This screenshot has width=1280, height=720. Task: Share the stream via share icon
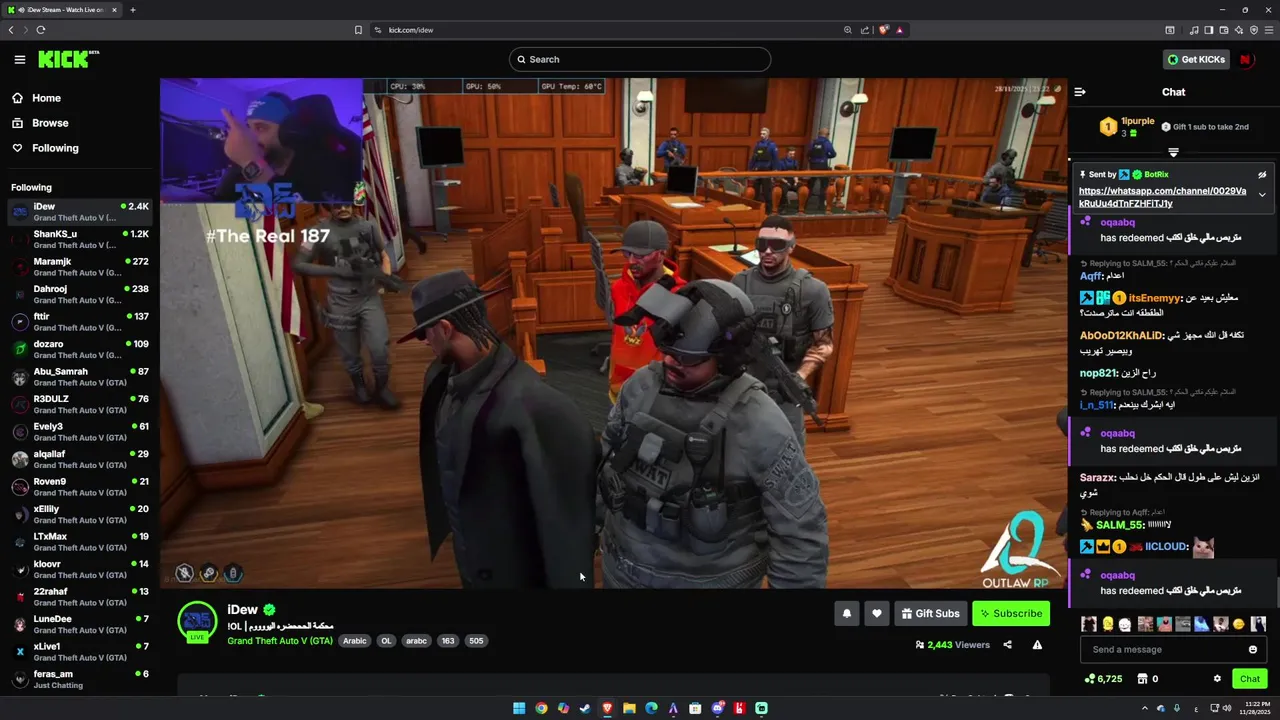click(x=1007, y=645)
